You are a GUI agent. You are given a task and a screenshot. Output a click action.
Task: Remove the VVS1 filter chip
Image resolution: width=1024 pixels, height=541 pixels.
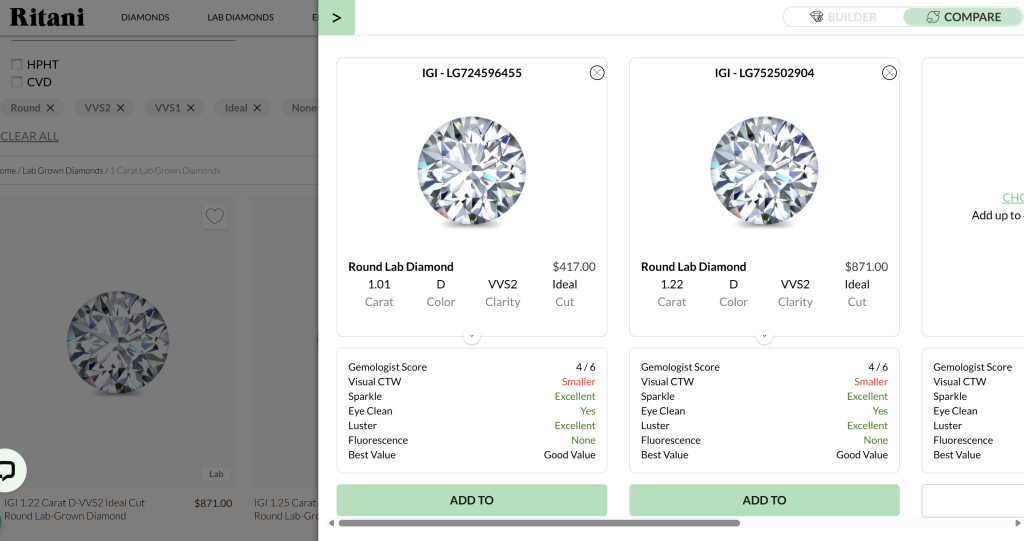[x=191, y=108]
